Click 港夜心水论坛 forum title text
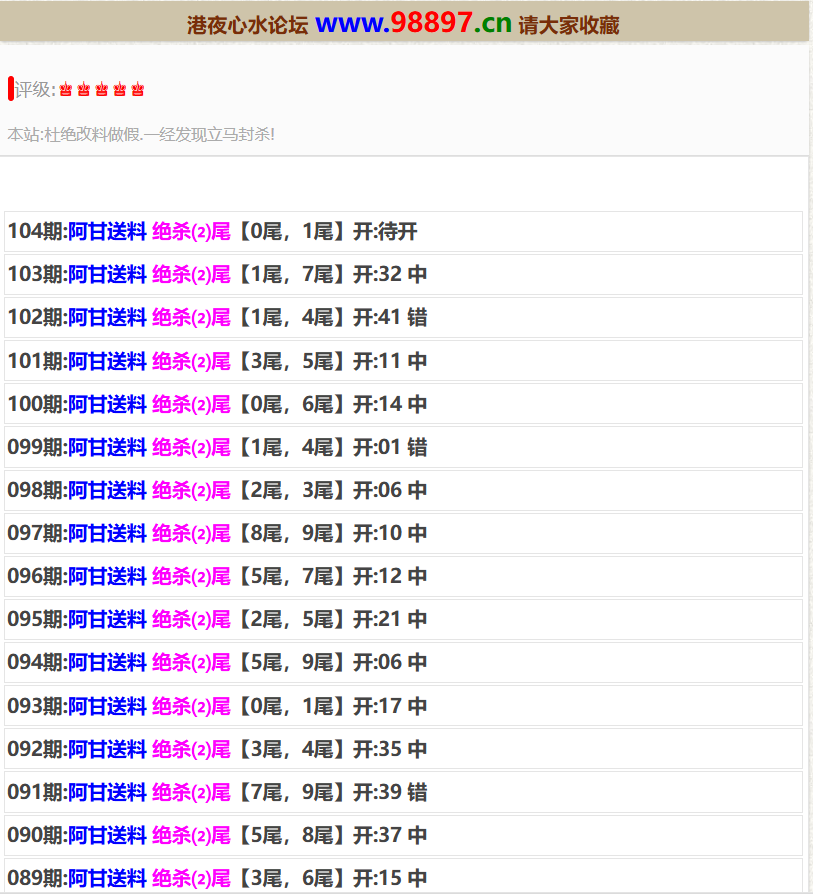Viewport: 813px width, 895px height. point(247,26)
